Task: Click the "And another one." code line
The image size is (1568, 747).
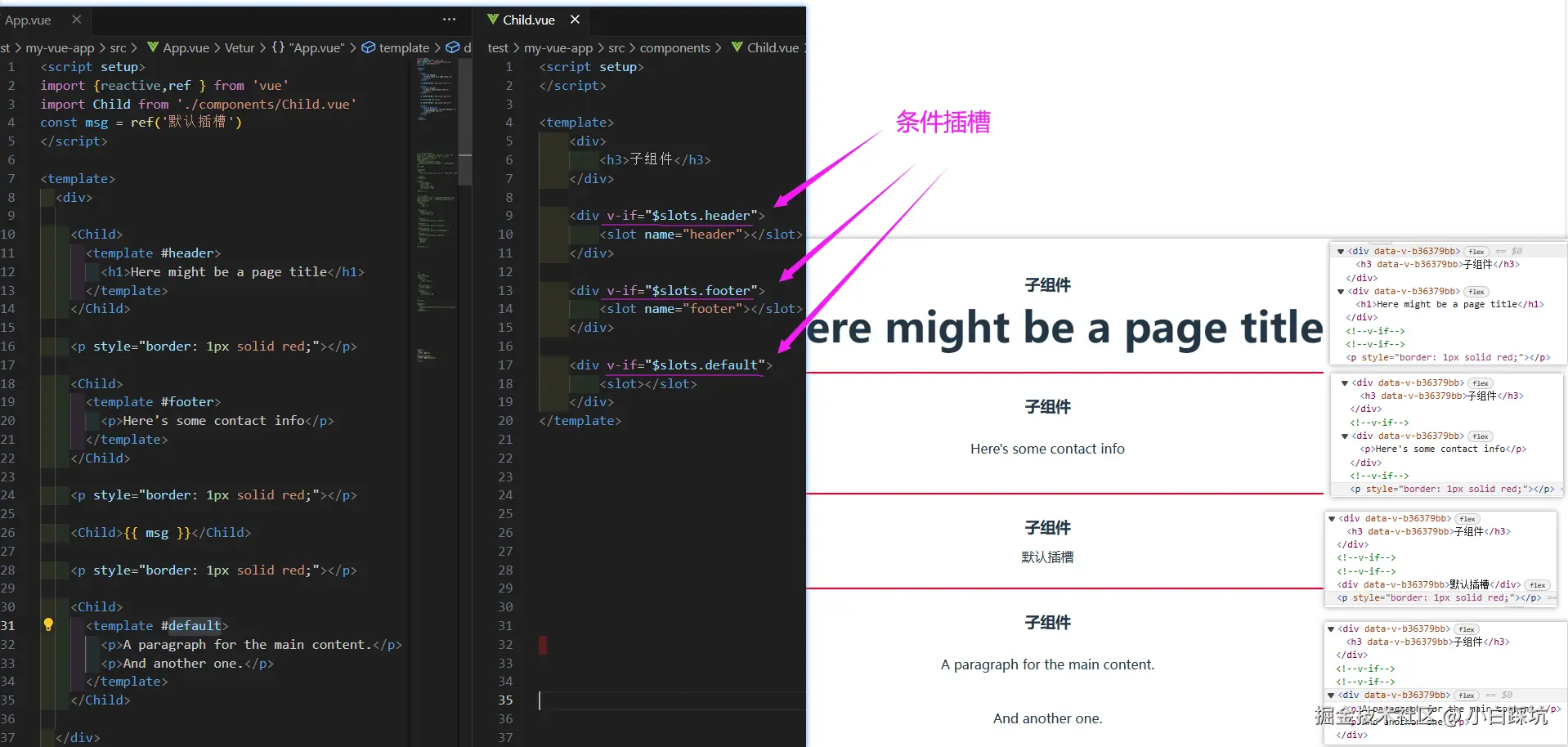Action: (187, 664)
